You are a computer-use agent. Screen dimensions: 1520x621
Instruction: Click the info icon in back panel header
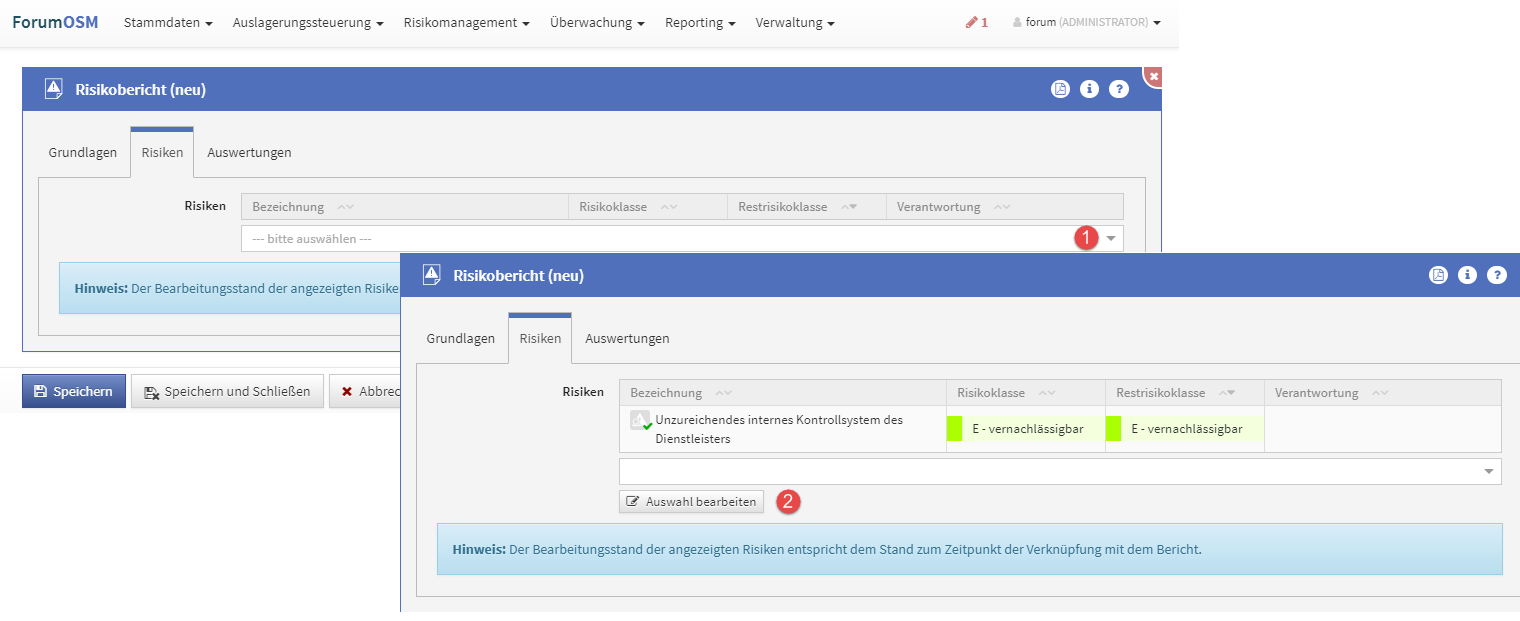(1089, 89)
